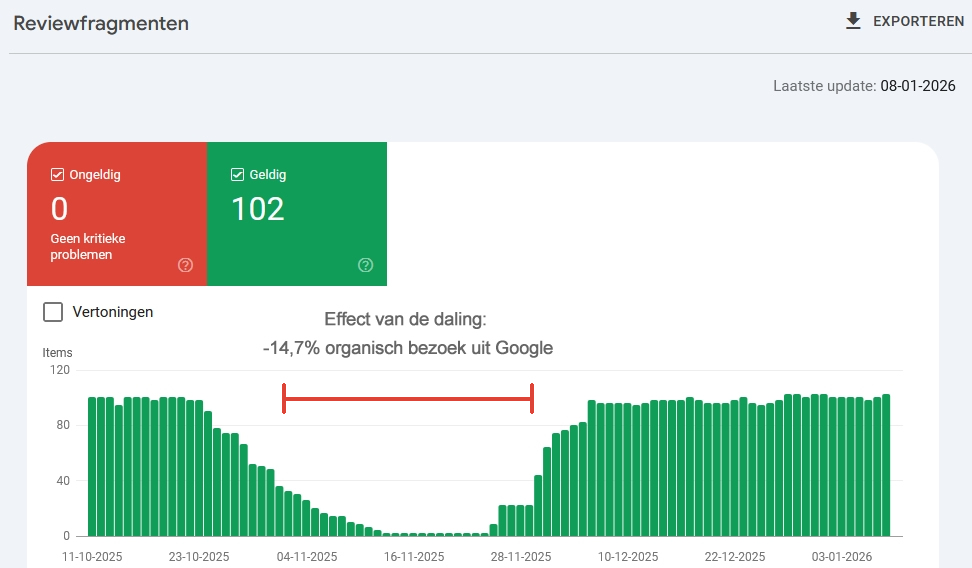Click the '-14,7% organisch bezoek' annotation text
Screen dimensions: 972x568
coord(408,348)
